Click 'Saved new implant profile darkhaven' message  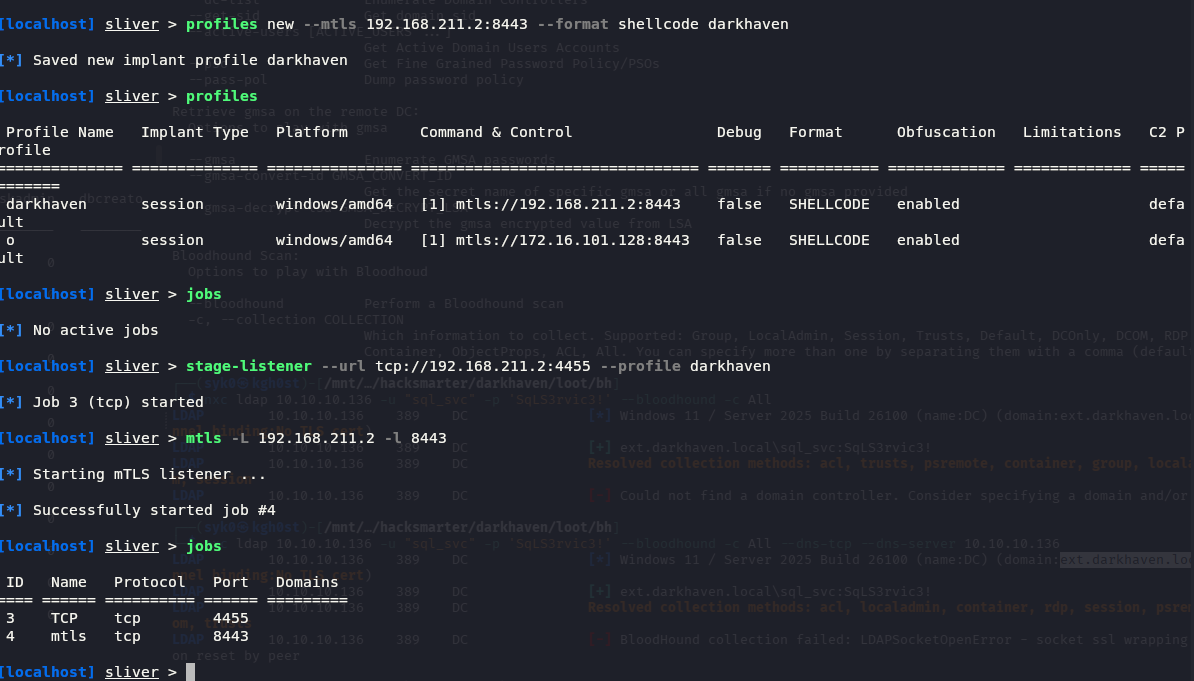190,60
